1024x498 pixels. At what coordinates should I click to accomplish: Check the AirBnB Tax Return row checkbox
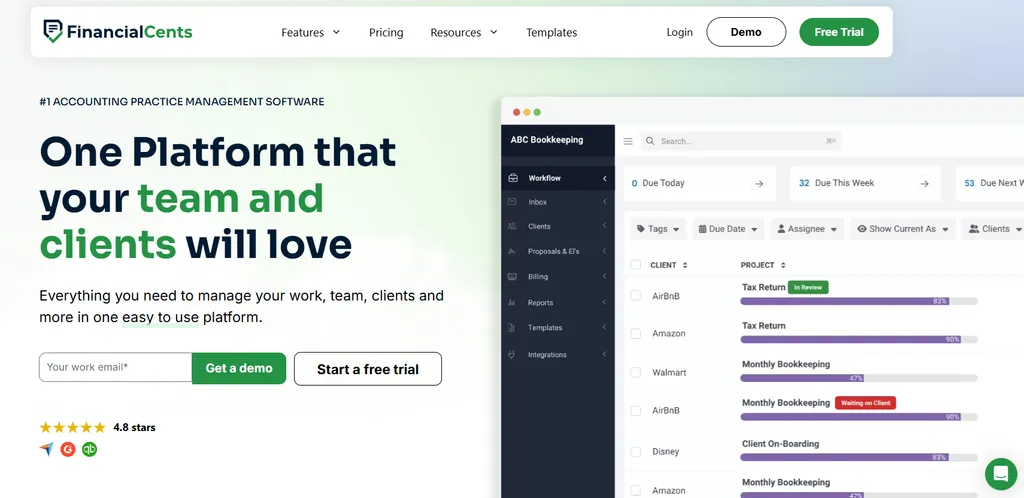[x=635, y=296]
